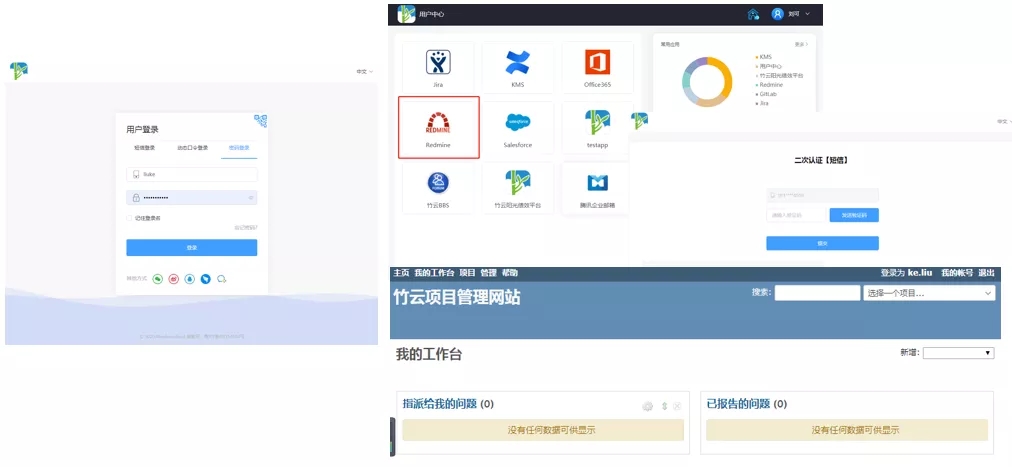Sign in with the enterprise WeChat icon
This screenshot has height=467, width=1012.
tap(221, 279)
